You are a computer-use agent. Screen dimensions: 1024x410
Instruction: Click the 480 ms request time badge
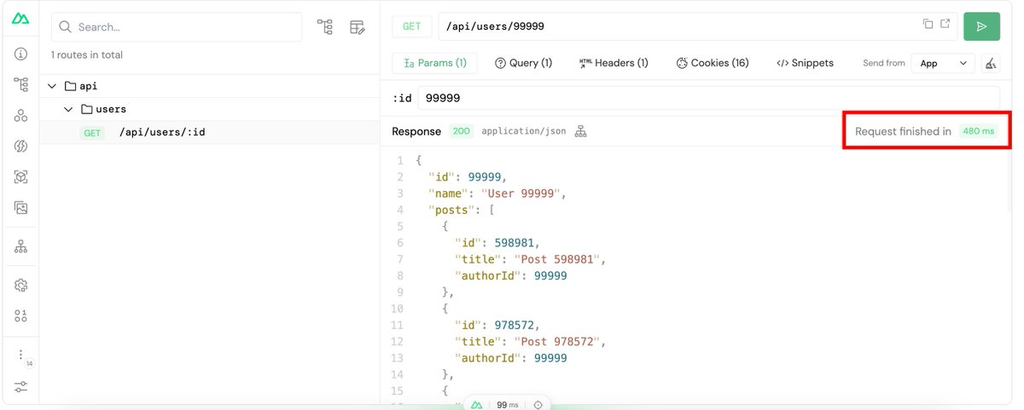978,131
